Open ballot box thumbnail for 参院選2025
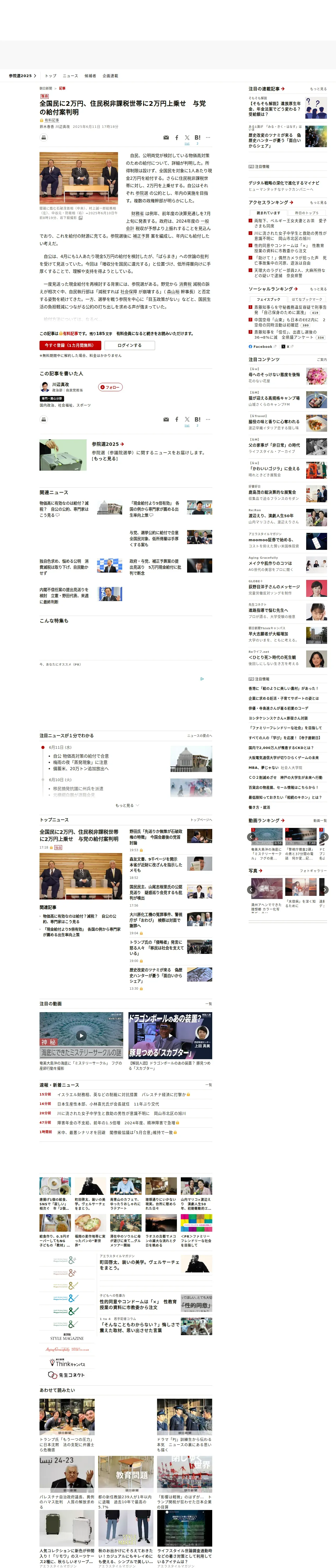The height and width of the screenshot is (1568, 336). pos(63,455)
